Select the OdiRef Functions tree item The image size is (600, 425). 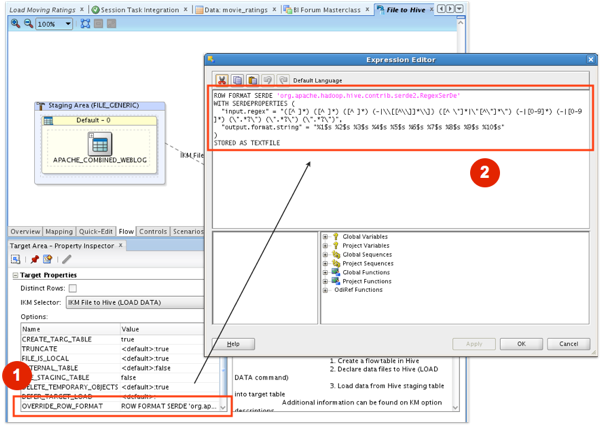pos(358,290)
